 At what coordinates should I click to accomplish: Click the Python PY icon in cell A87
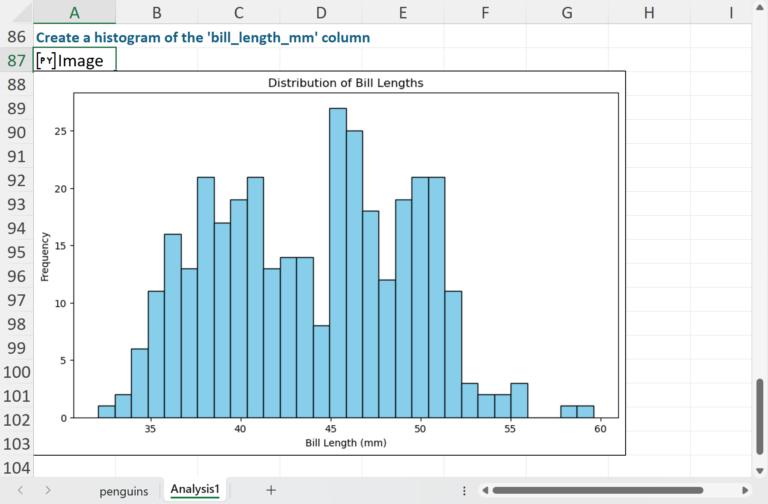(46, 61)
